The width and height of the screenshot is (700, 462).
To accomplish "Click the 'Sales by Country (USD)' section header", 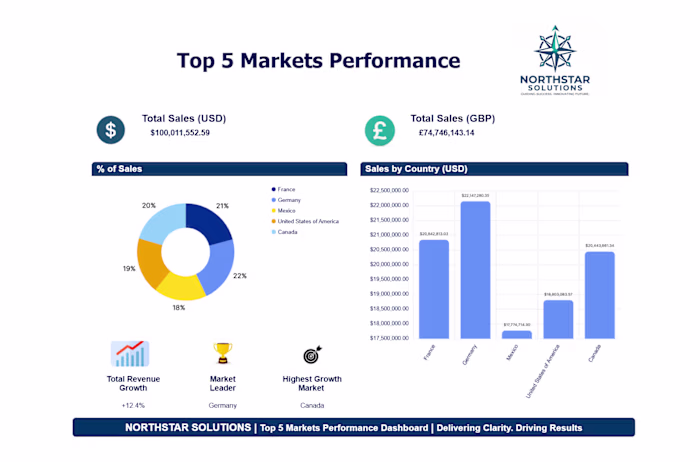I will click(494, 169).
